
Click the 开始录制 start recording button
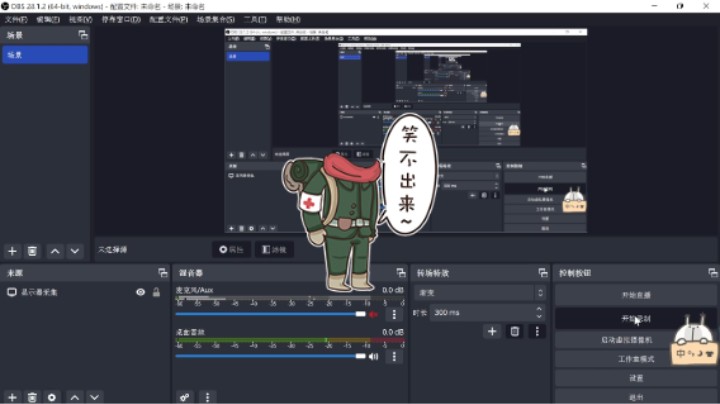[x=636, y=318]
